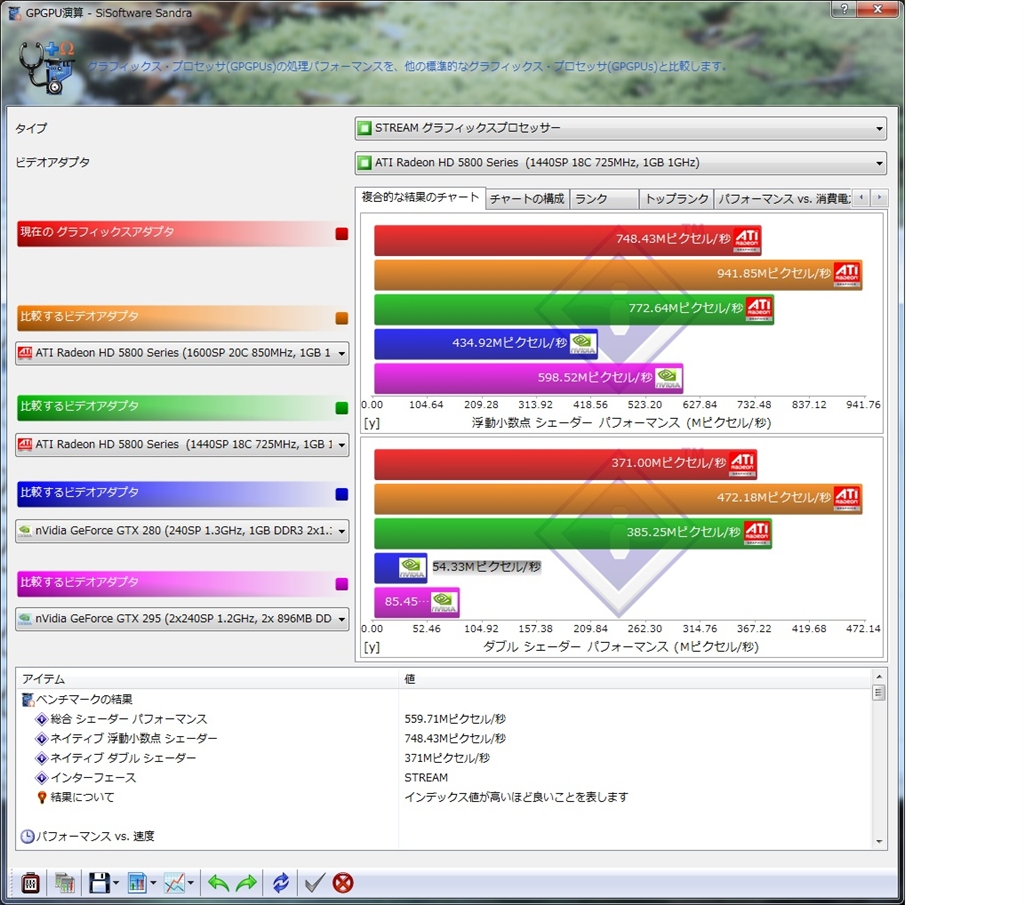Accept with the gray checkmark icon
The width and height of the screenshot is (1024, 905).
pyautogui.click(x=314, y=883)
